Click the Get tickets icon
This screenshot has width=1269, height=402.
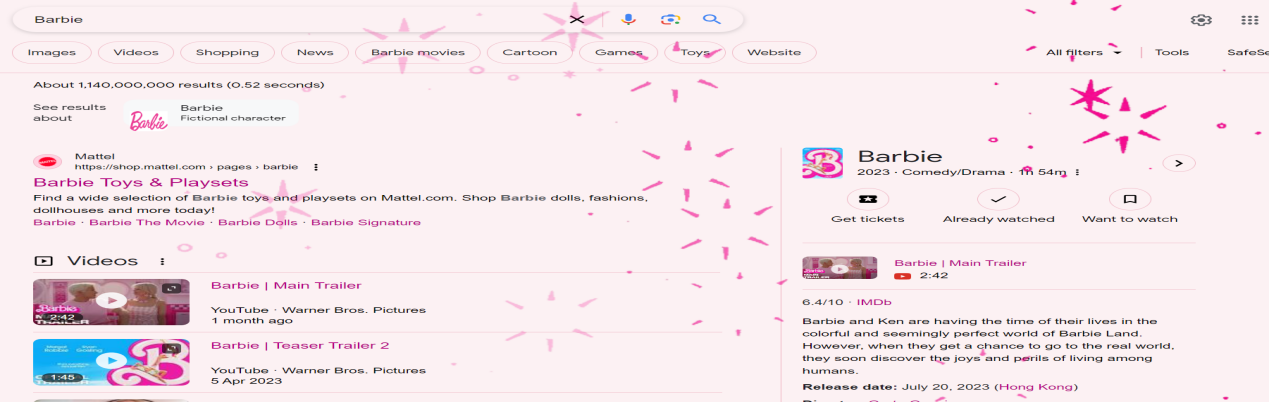[x=867, y=199]
